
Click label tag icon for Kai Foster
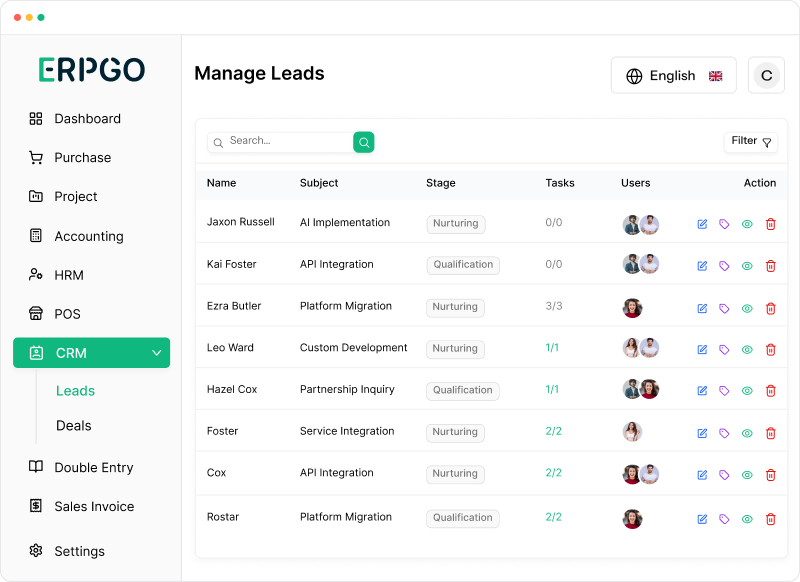724,266
